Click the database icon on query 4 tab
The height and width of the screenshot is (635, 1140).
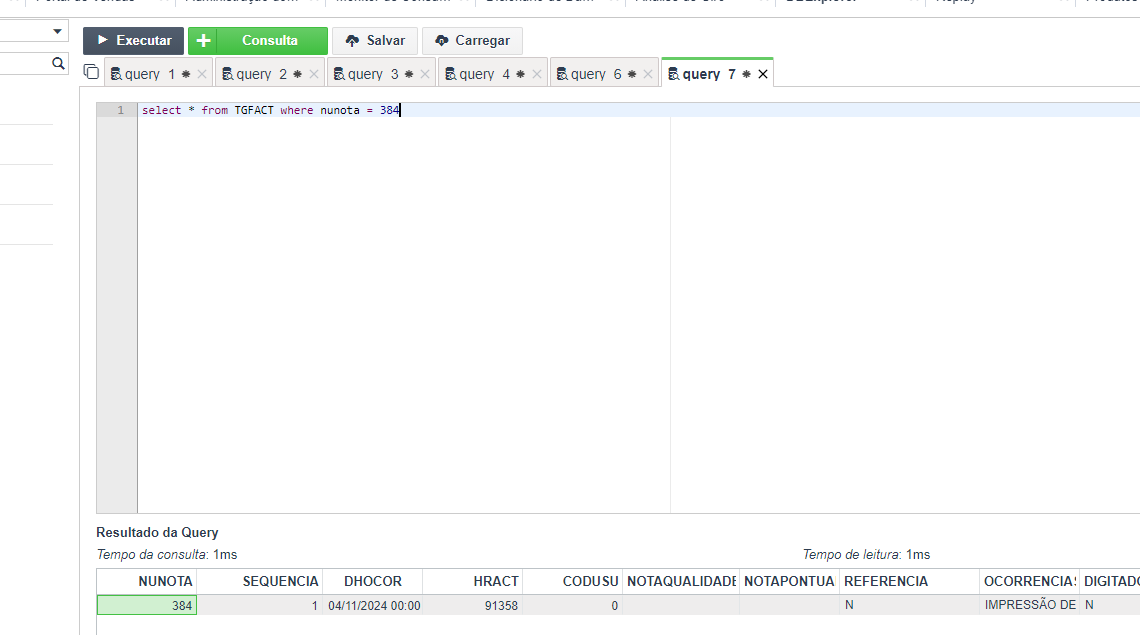point(451,74)
